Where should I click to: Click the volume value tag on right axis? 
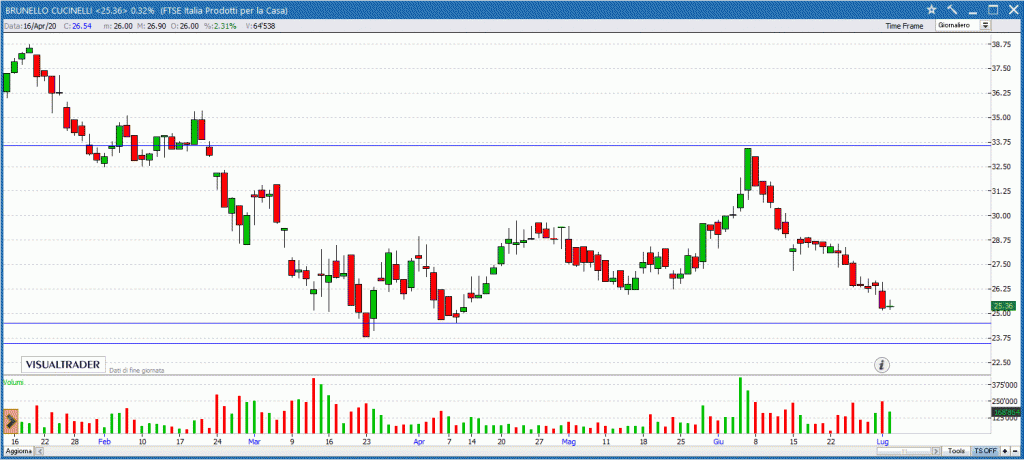pos(1004,412)
